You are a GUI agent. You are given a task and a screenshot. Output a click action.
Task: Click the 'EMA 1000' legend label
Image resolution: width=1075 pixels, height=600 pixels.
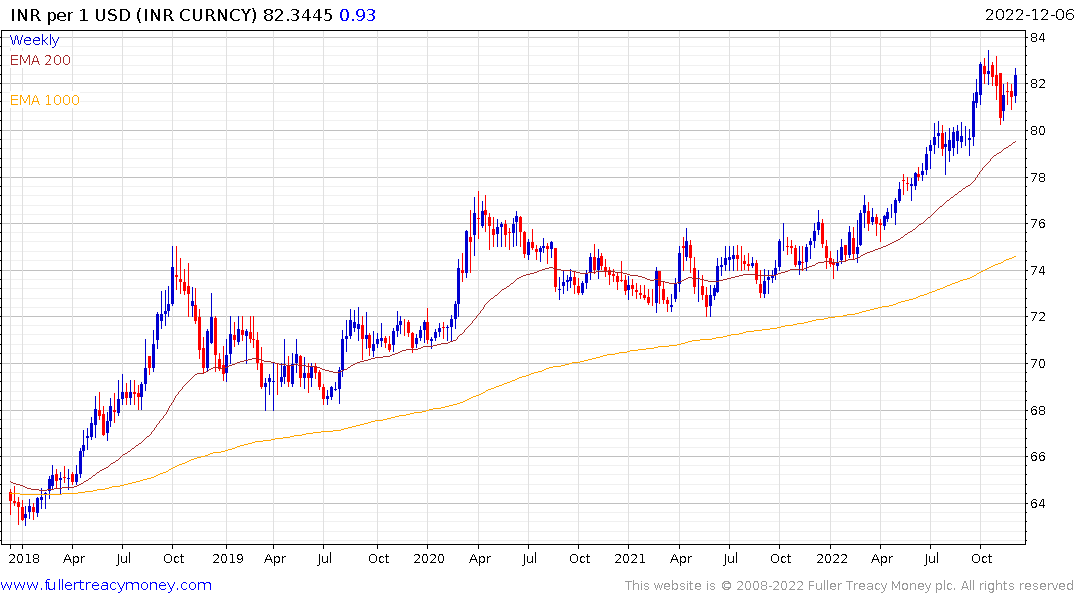pyautogui.click(x=45, y=100)
